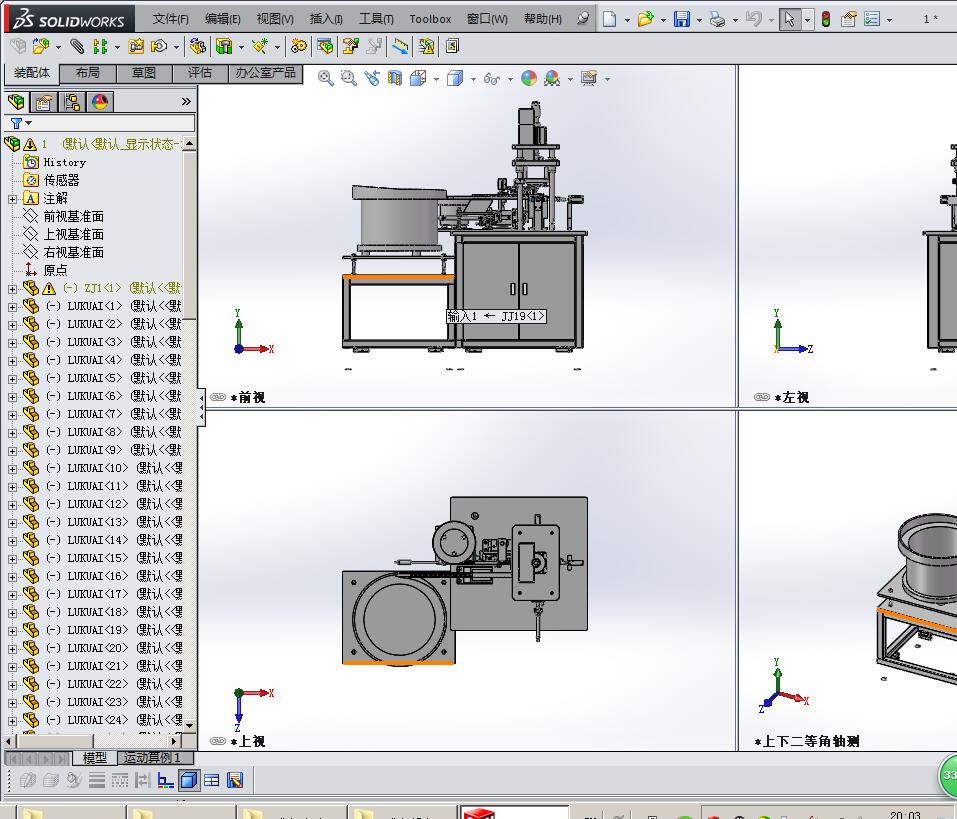957x819 pixels.
Task: Expand the ZJ1<1> component node
Action: click(14, 287)
